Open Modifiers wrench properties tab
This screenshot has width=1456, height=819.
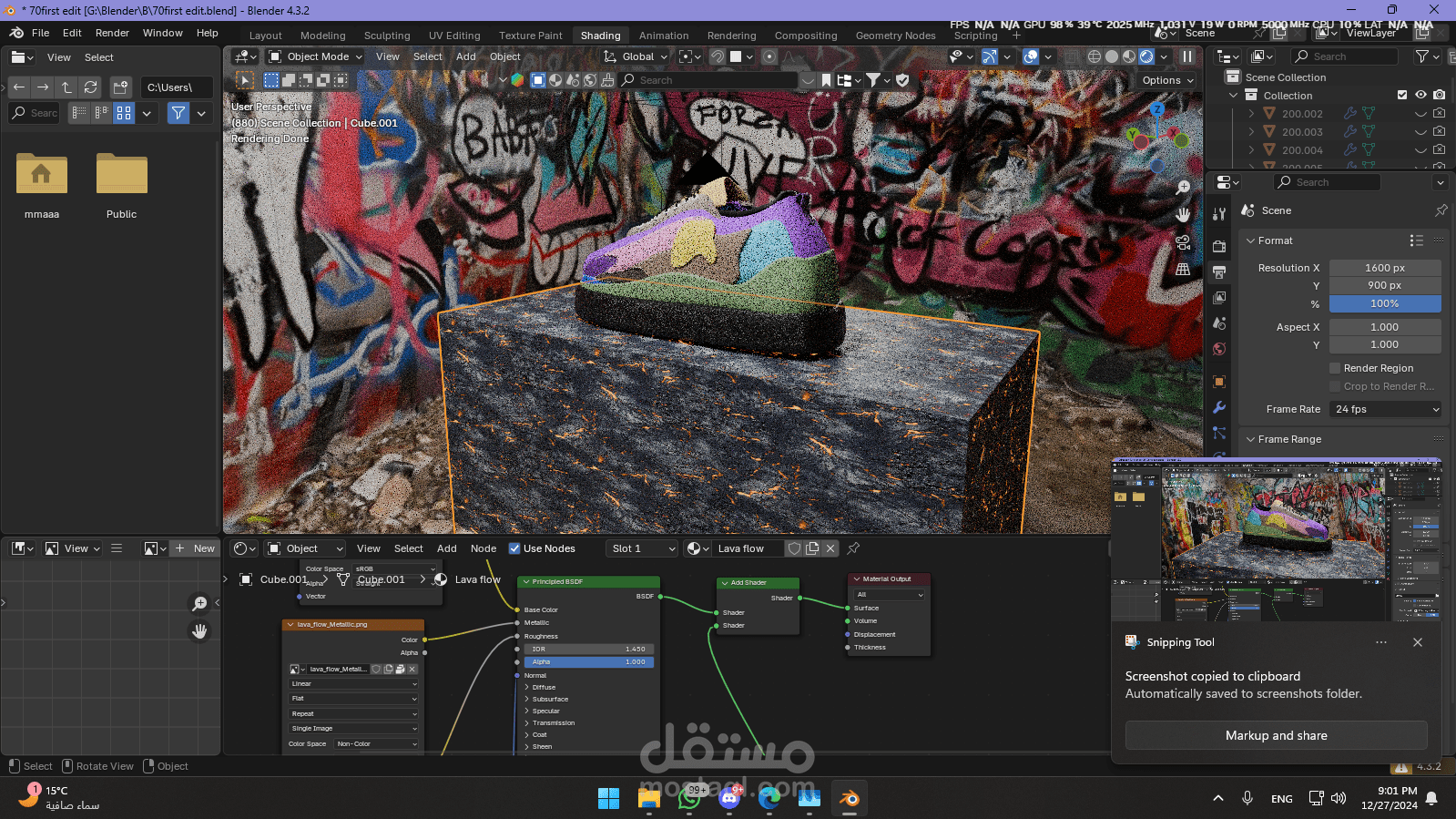coord(1219,407)
